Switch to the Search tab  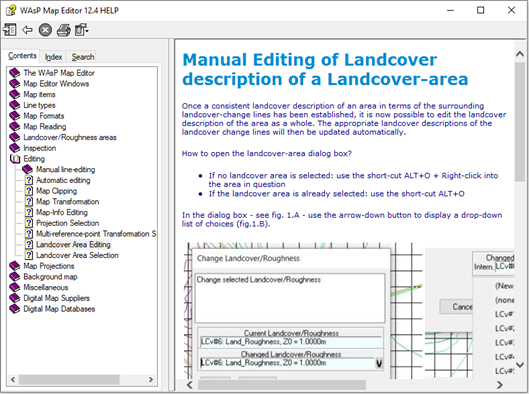[83, 57]
